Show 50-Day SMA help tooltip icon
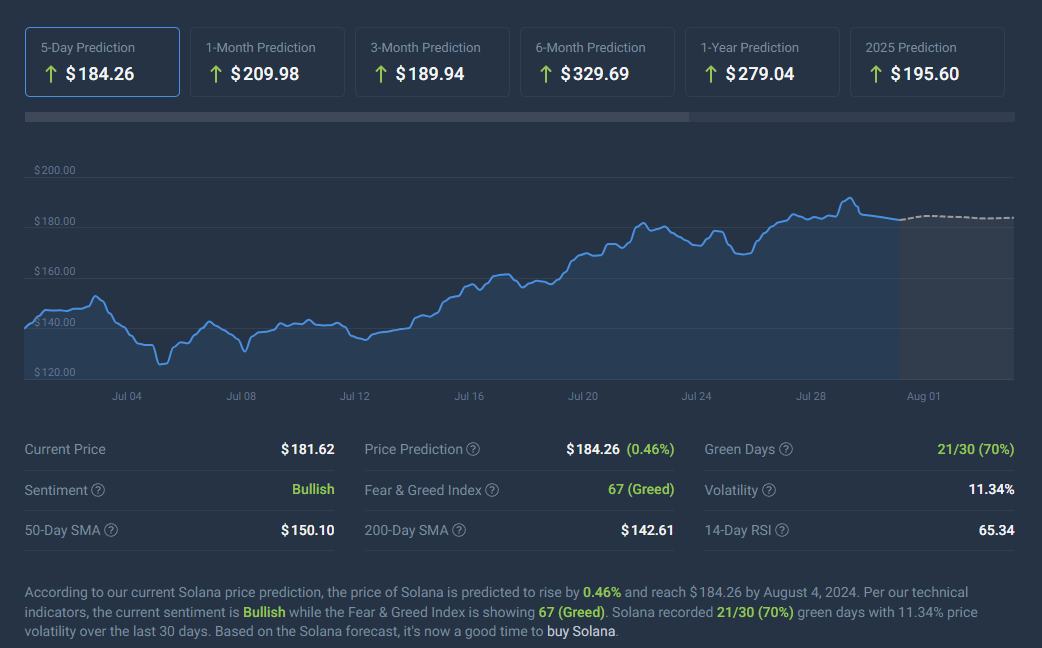This screenshot has height=648, width=1042. click(x=111, y=530)
